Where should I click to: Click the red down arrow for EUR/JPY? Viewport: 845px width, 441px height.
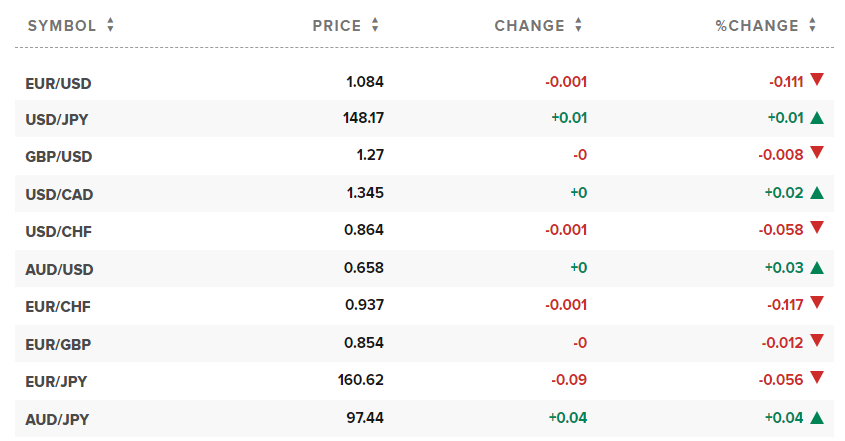pos(817,377)
